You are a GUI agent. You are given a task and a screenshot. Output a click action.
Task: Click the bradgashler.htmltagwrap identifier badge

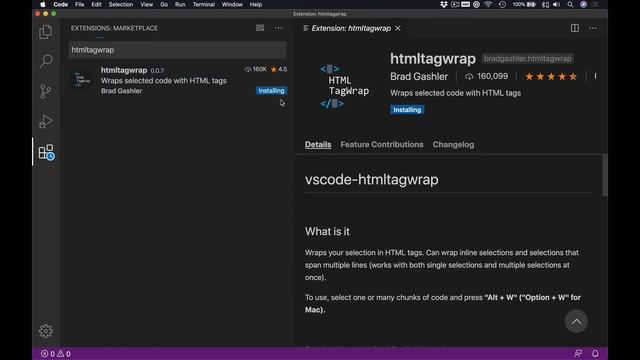[528, 58]
